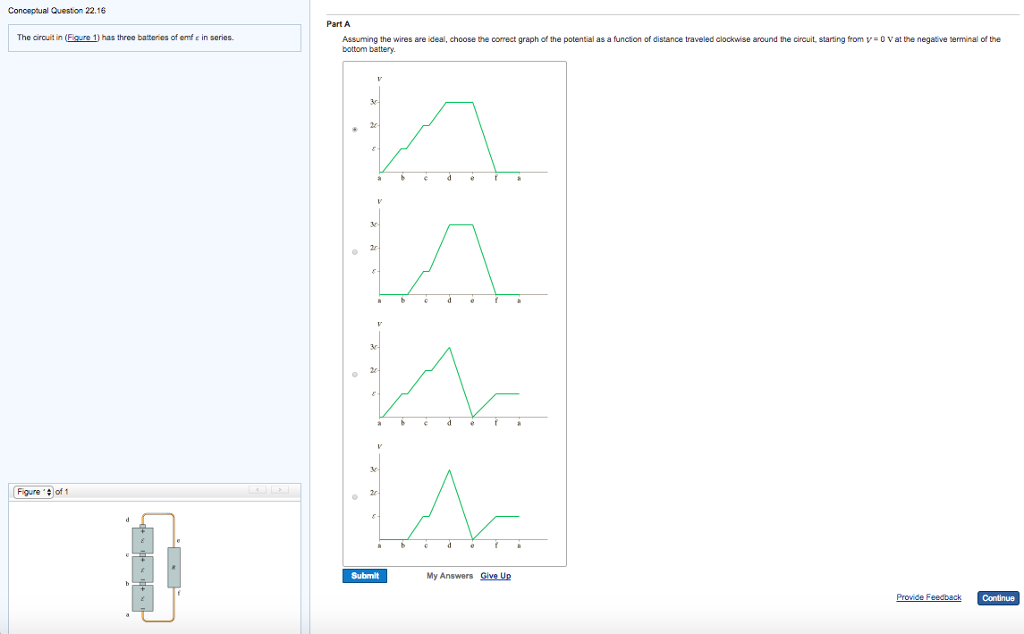Go to the previous figure arrow
Viewport: 1024px width, 634px height.
point(258,491)
